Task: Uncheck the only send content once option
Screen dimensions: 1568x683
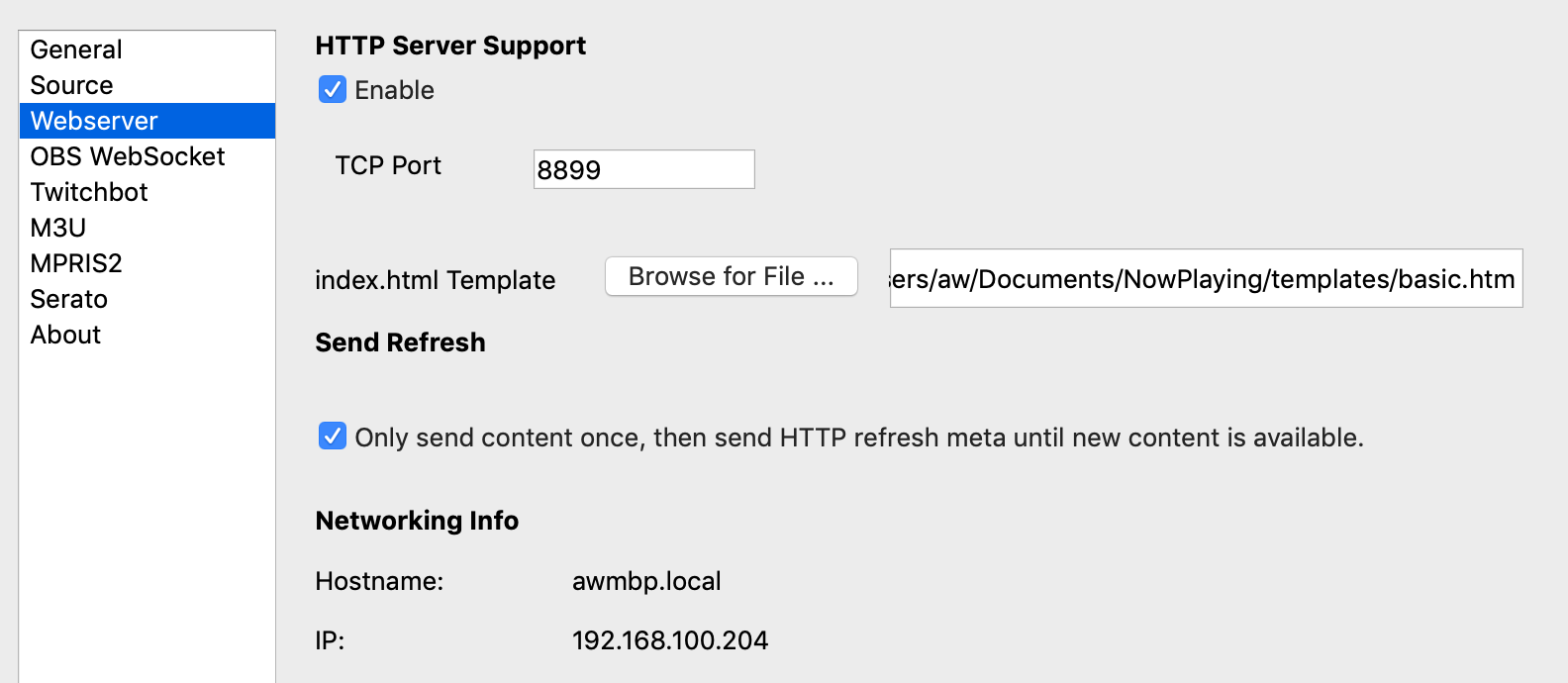Action: click(333, 437)
